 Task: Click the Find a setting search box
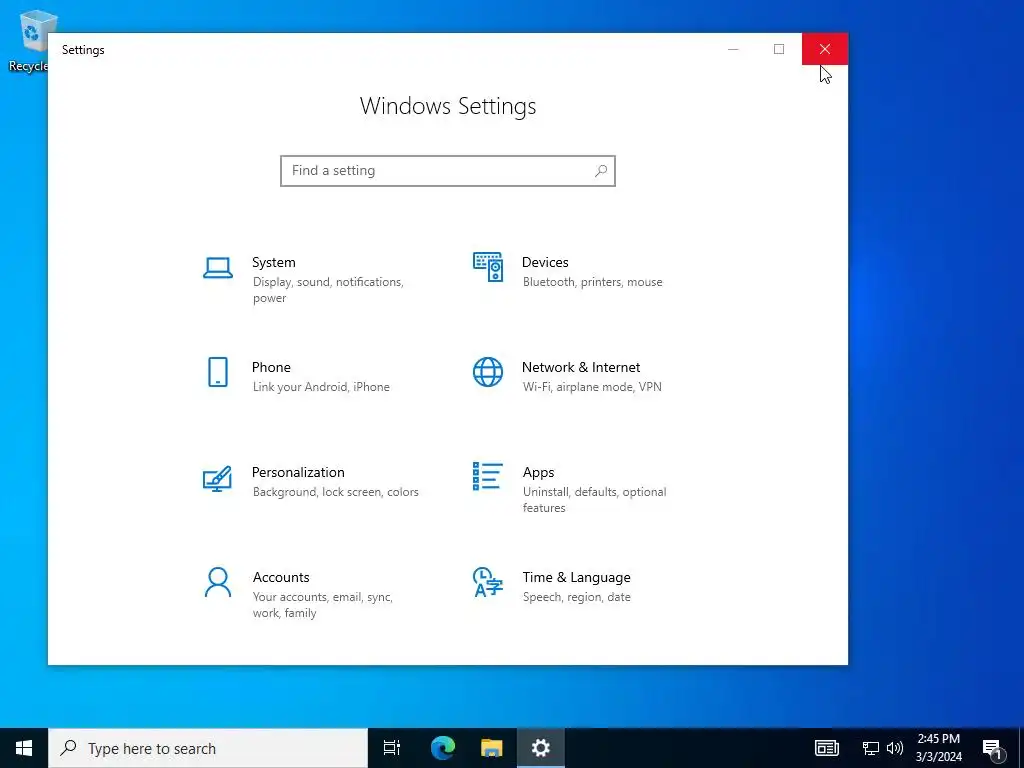pyautogui.click(x=448, y=170)
